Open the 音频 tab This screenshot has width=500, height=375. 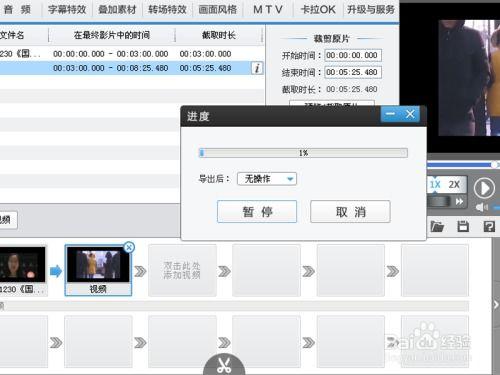18,9
